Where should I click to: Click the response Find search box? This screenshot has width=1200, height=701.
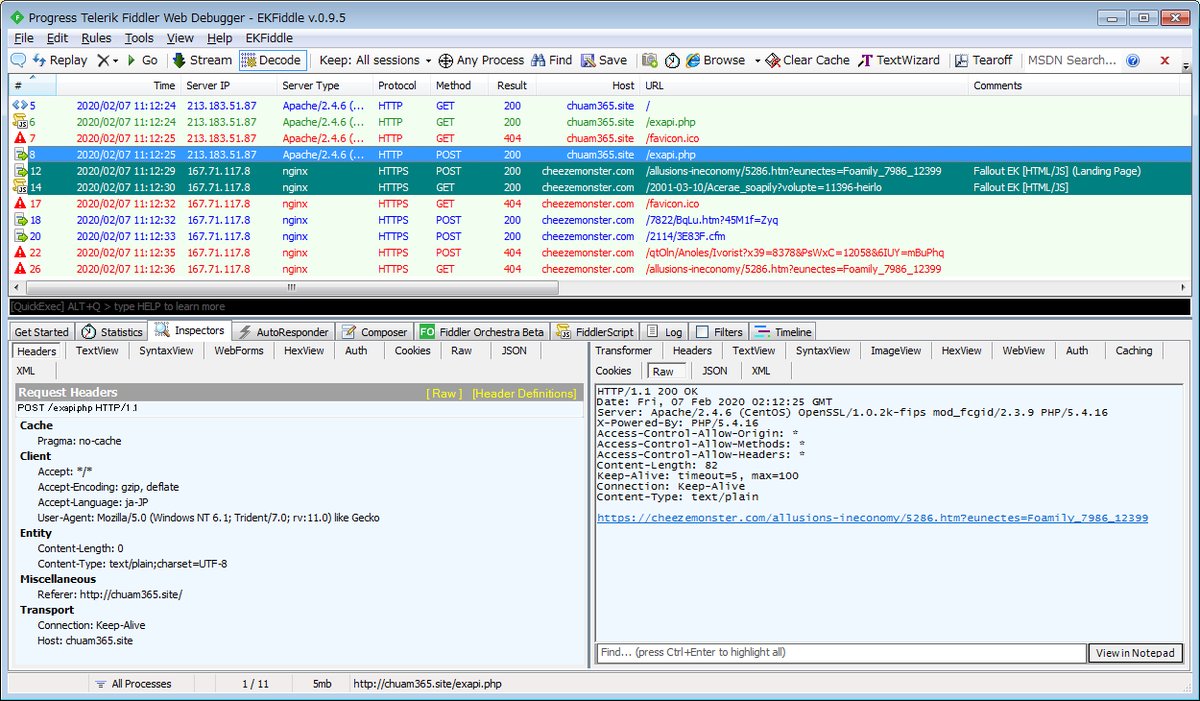tap(841, 653)
